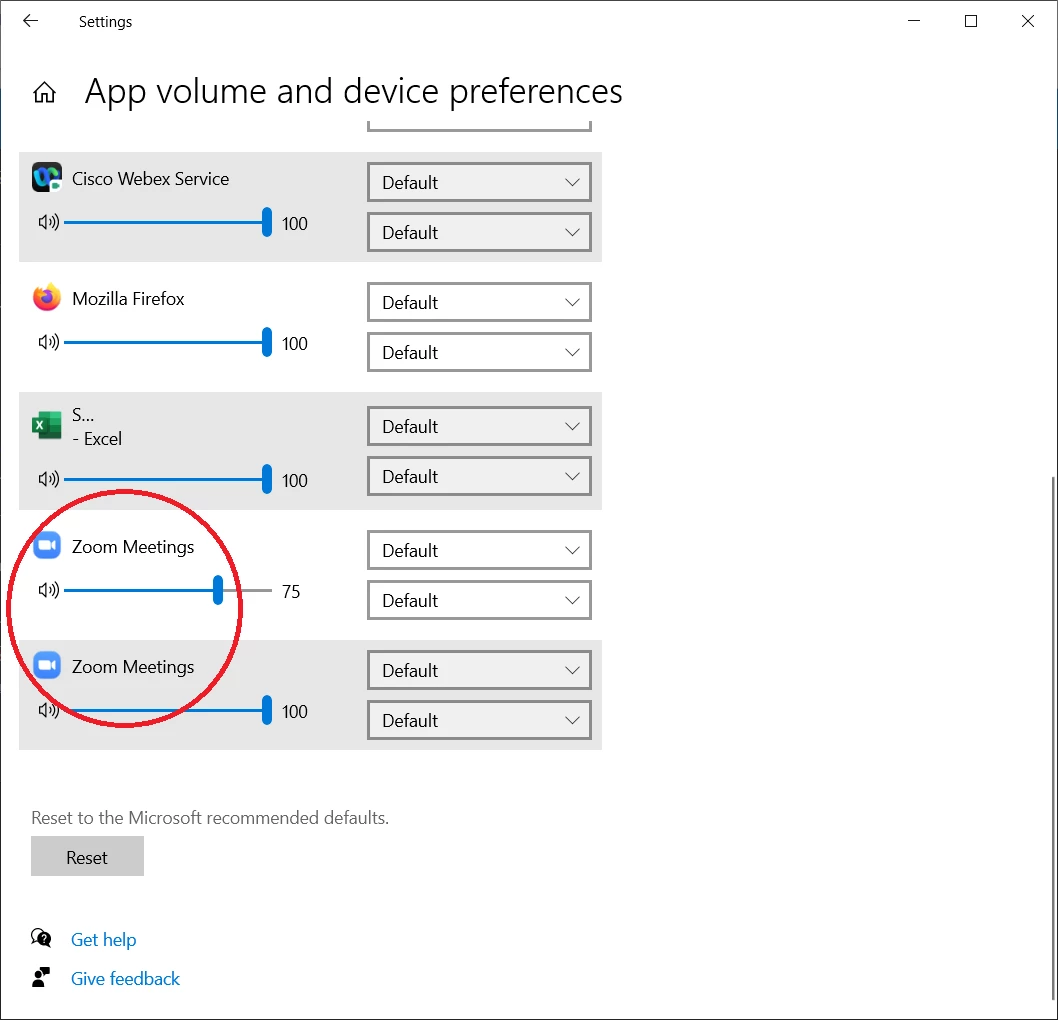The height and width of the screenshot is (1020, 1058).
Task: Click the '100' value beside Excel slider
Action: (x=294, y=480)
